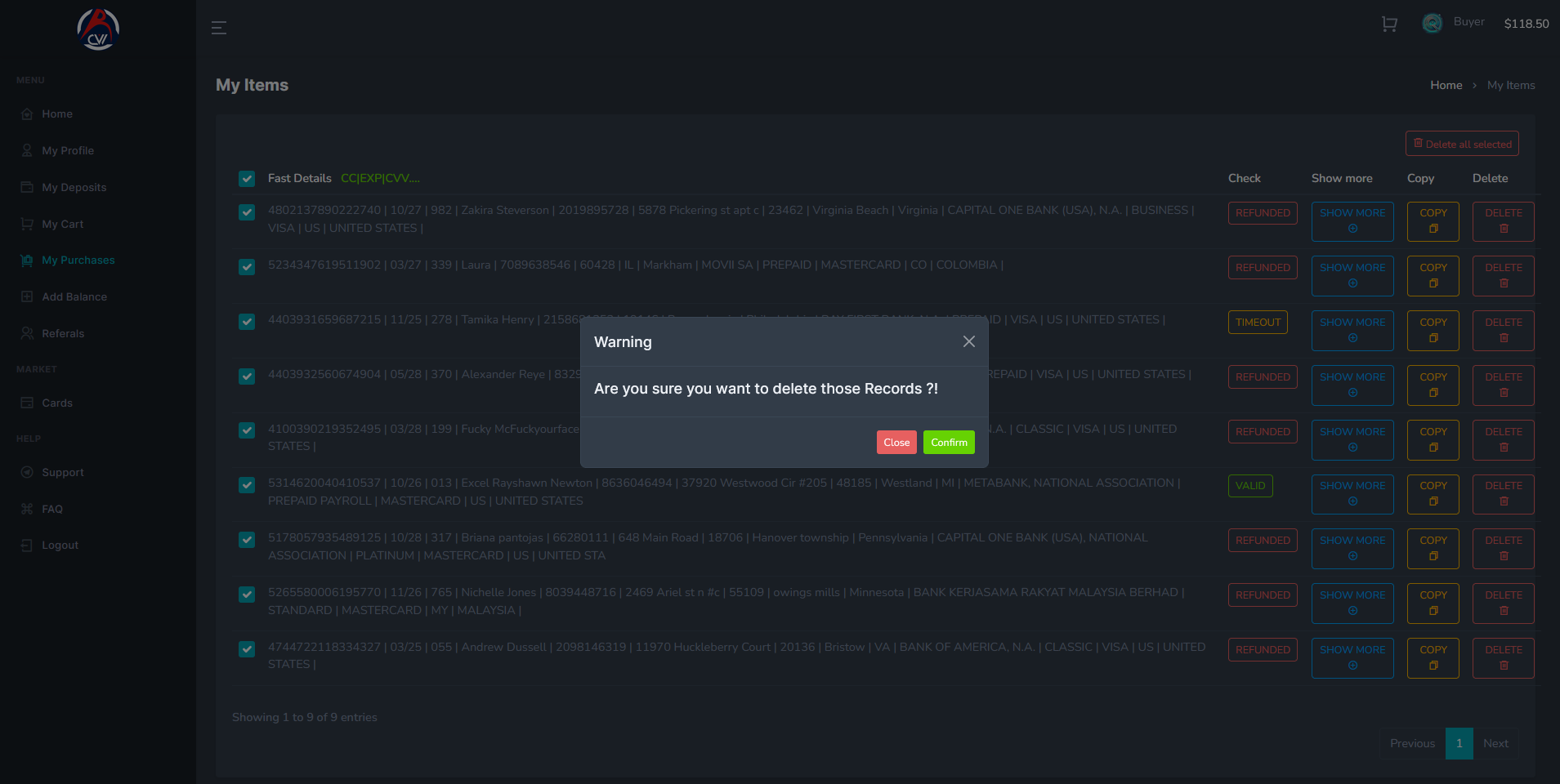Click COPY on the TIMEOUT row
Viewport: 1560px width, 784px height.
(x=1433, y=331)
